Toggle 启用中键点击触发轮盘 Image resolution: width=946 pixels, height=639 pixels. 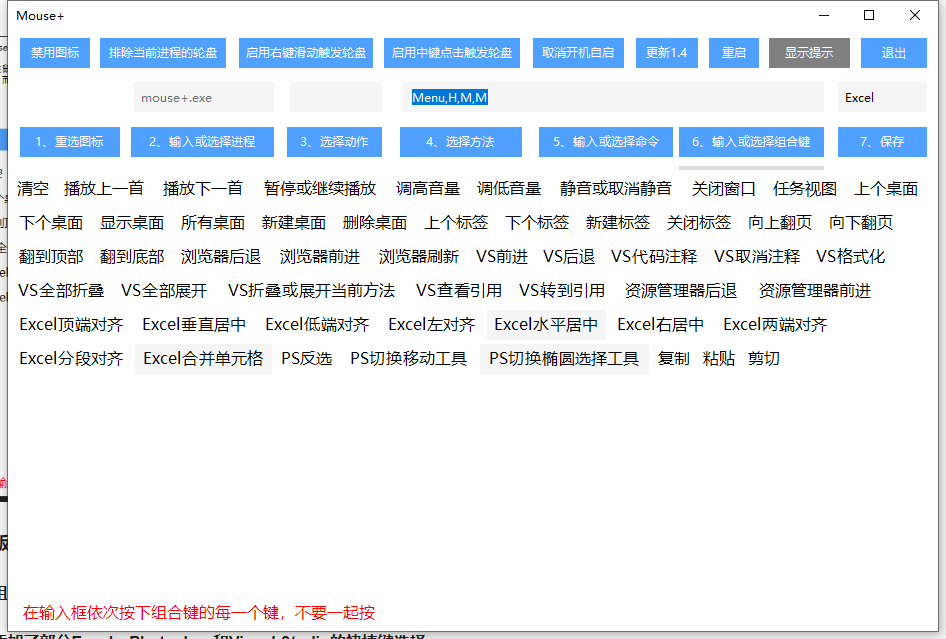pos(452,53)
